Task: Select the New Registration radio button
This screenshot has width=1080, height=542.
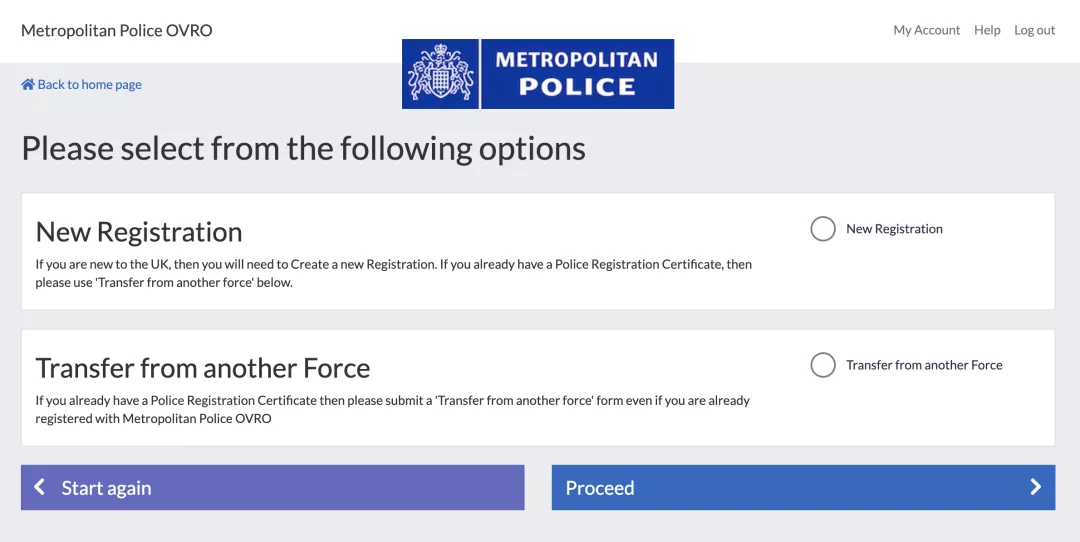Action: 822,229
